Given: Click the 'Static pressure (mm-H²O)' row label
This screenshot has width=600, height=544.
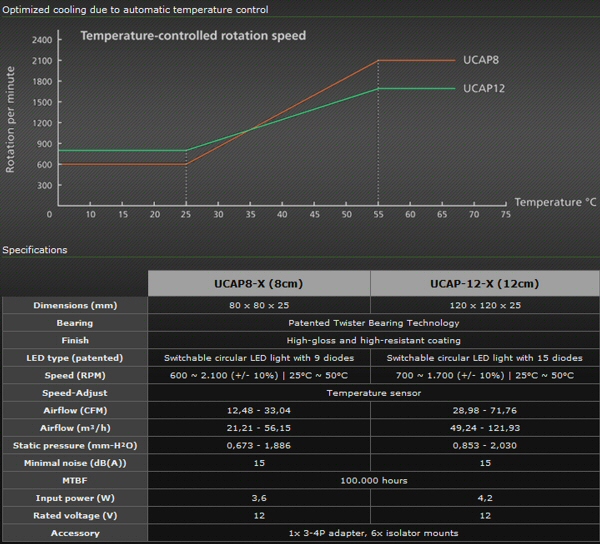Looking at the screenshot, I should pos(75,446).
